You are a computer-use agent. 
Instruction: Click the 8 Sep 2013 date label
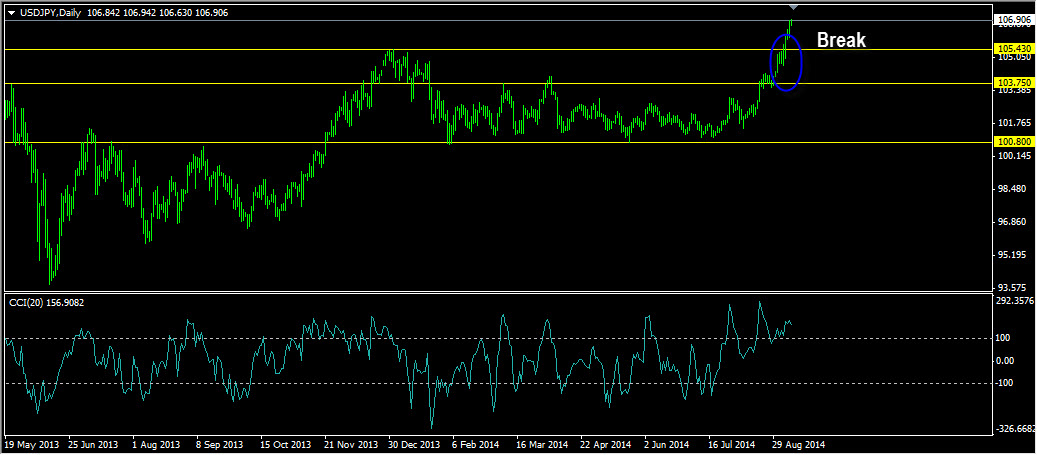click(x=220, y=444)
